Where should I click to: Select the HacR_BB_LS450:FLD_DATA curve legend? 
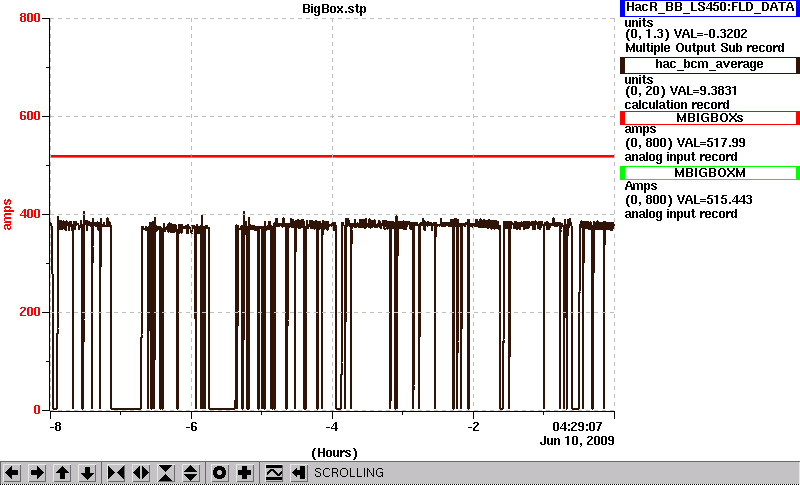710,8
